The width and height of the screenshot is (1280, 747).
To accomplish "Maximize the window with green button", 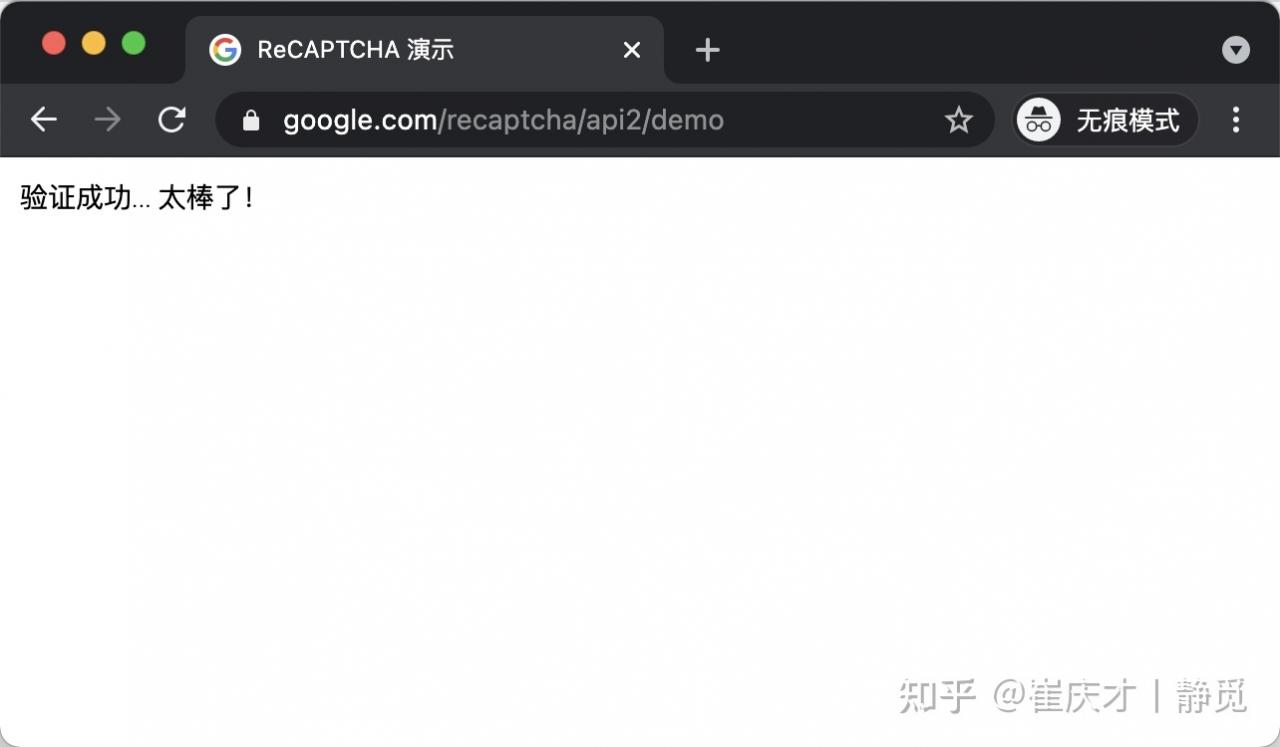I will coord(133,43).
